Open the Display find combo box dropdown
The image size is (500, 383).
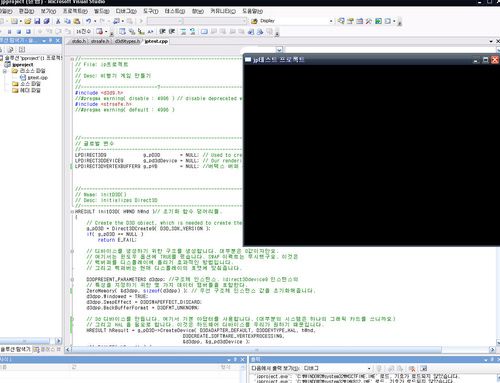pos(331,21)
